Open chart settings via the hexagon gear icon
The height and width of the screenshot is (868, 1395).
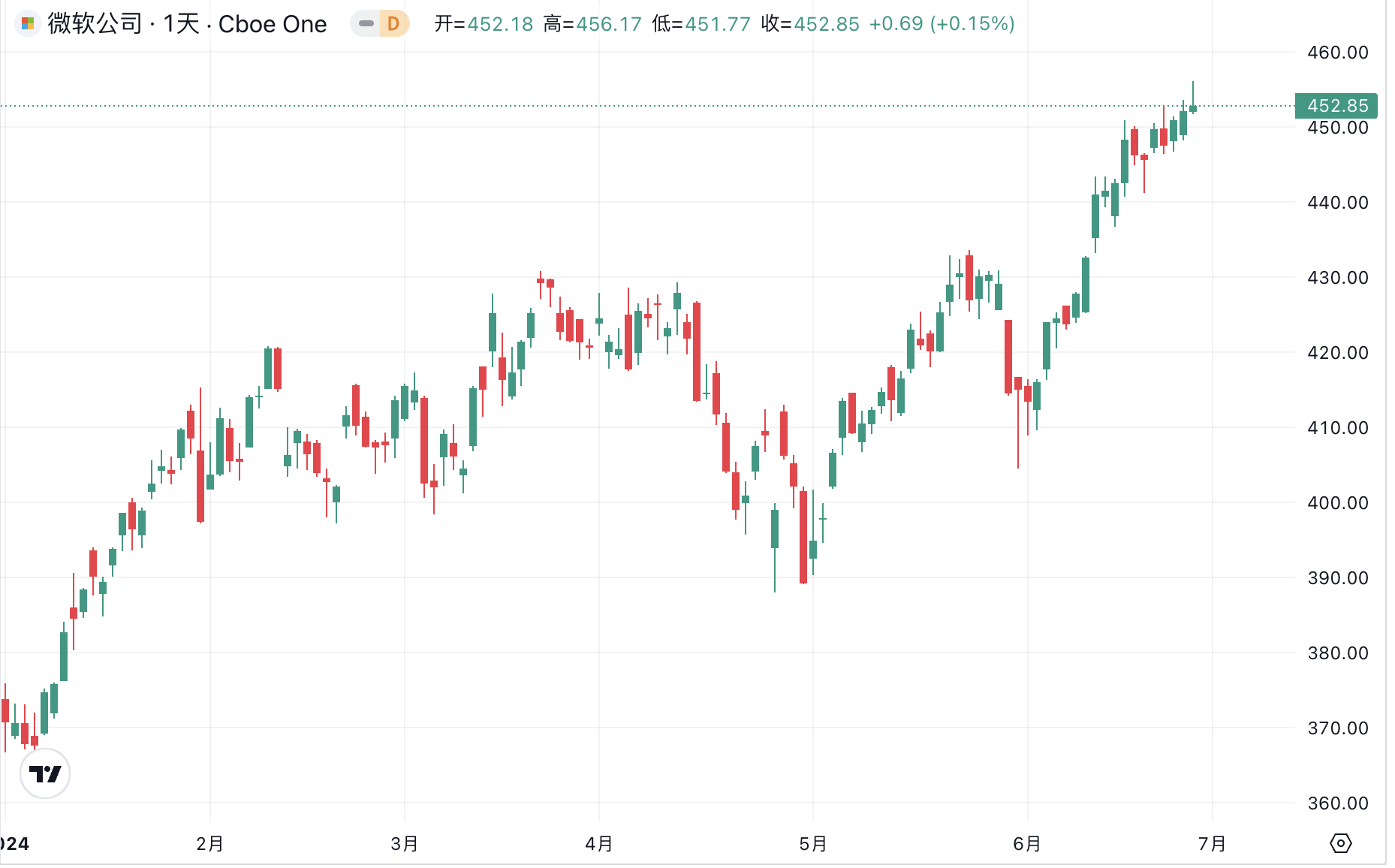(1340, 843)
